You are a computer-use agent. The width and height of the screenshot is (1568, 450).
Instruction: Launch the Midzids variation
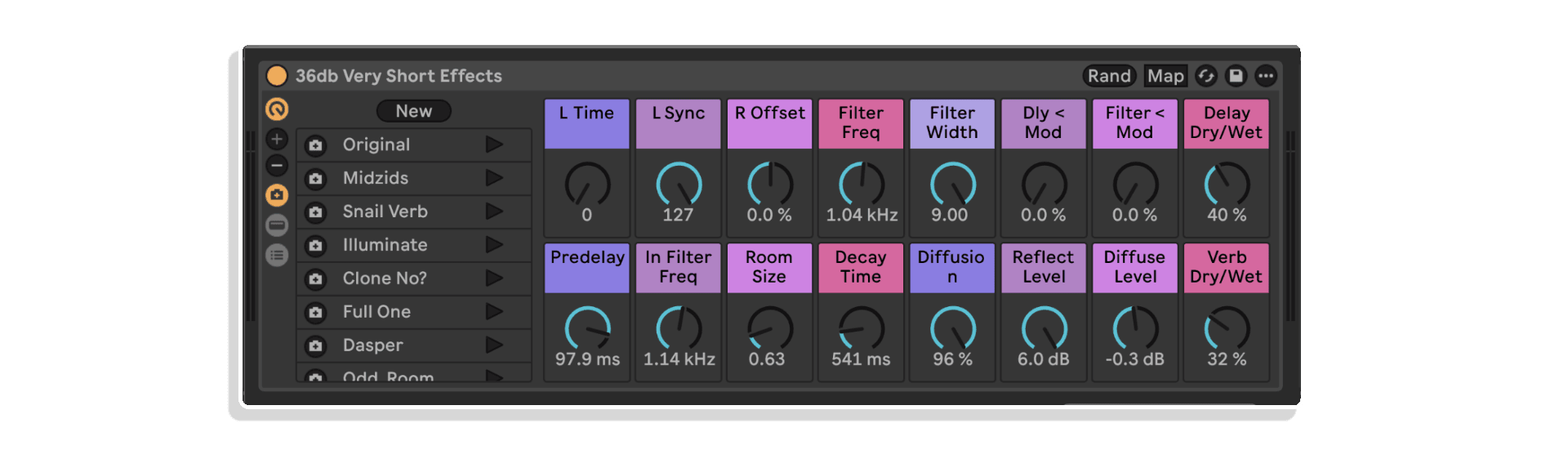click(x=494, y=178)
